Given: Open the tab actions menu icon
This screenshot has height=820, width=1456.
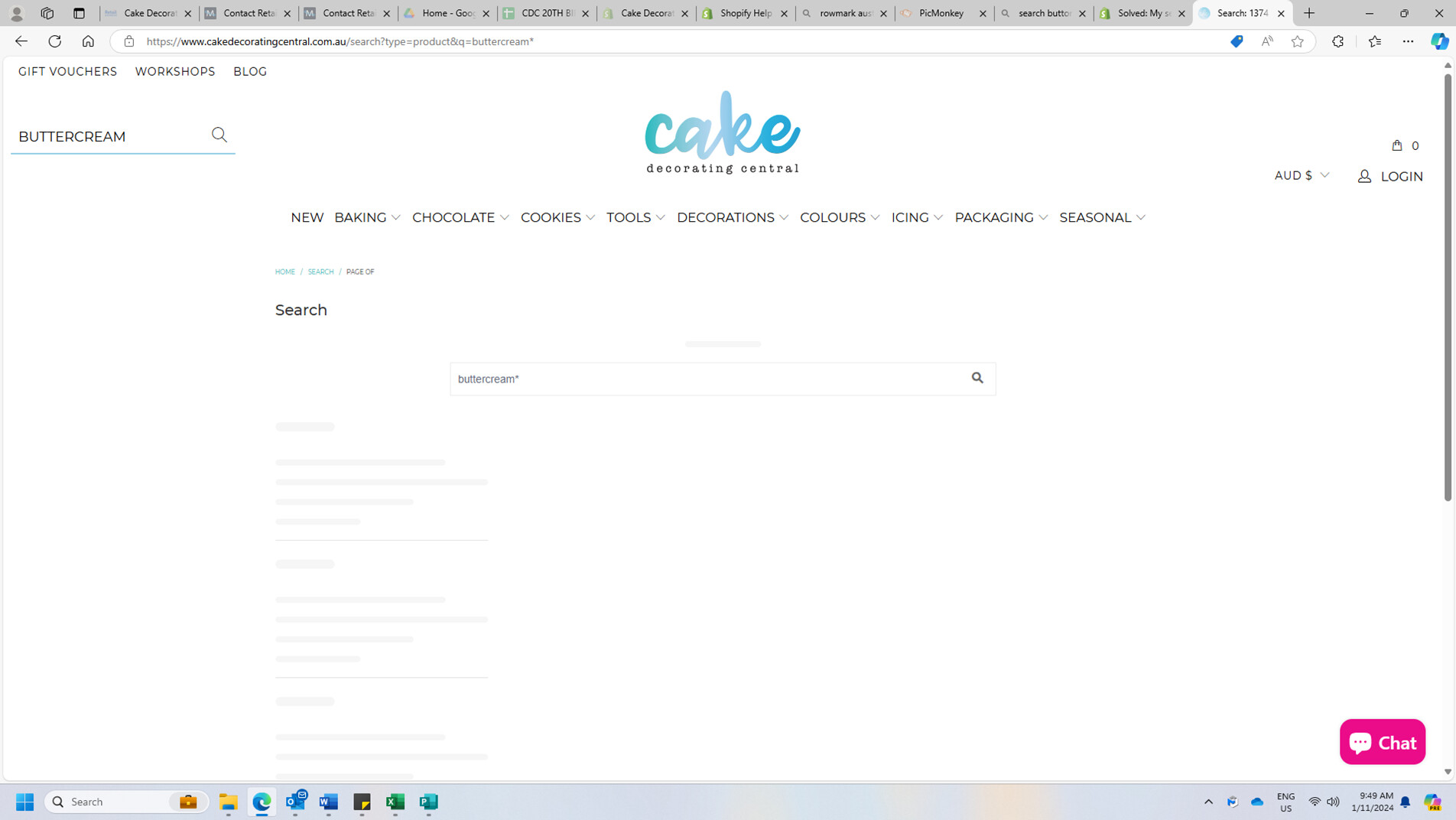Looking at the screenshot, I should click(x=79, y=13).
